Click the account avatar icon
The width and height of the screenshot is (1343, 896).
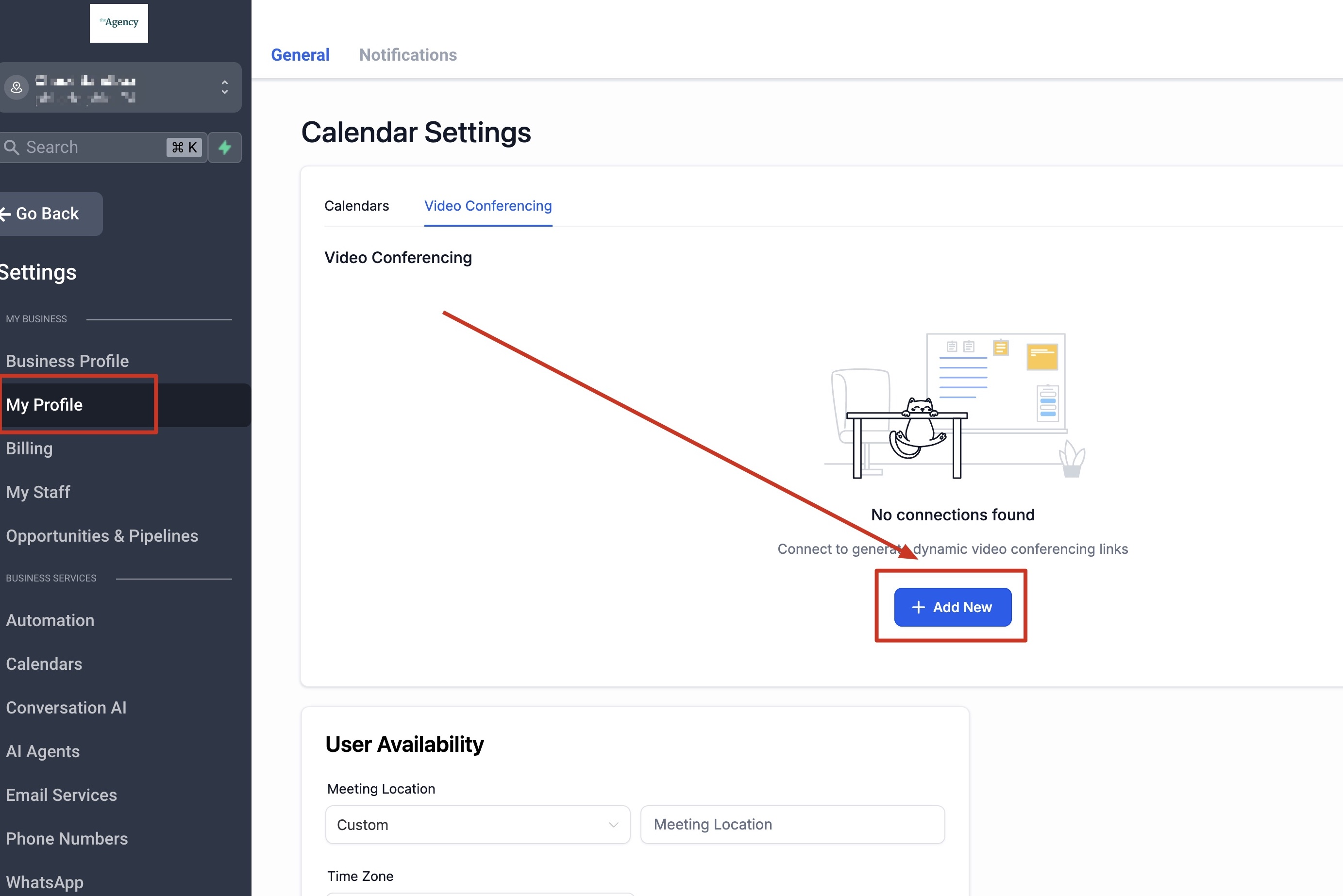17,87
